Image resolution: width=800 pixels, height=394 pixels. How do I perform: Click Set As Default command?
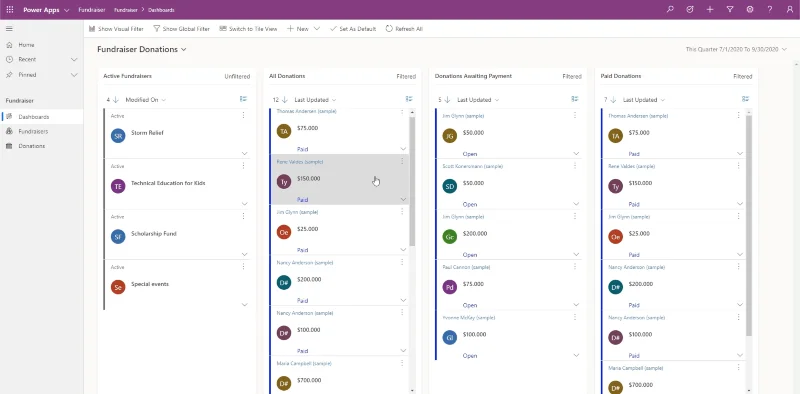click(x=353, y=29)
